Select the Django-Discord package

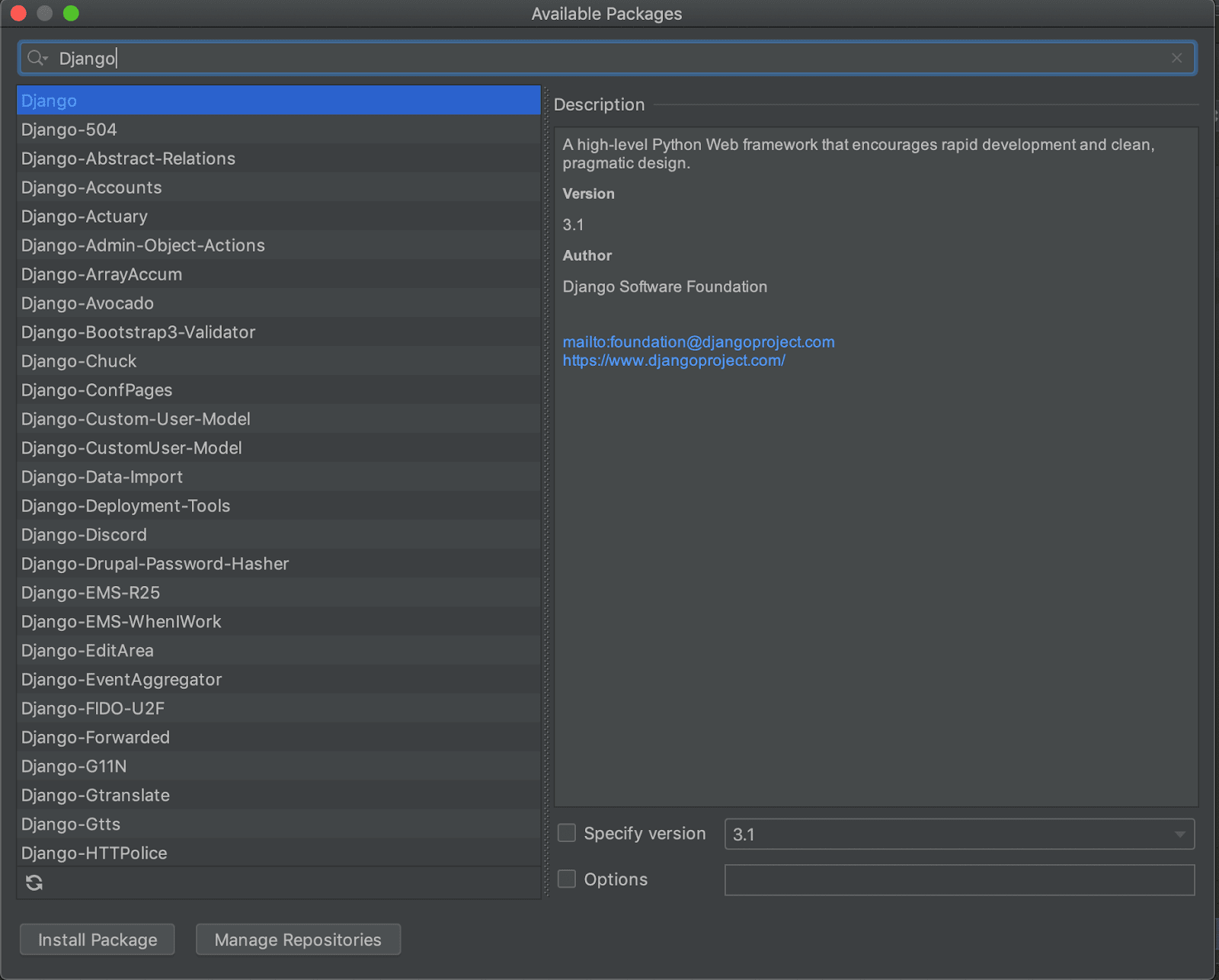[x=279, y=535]
